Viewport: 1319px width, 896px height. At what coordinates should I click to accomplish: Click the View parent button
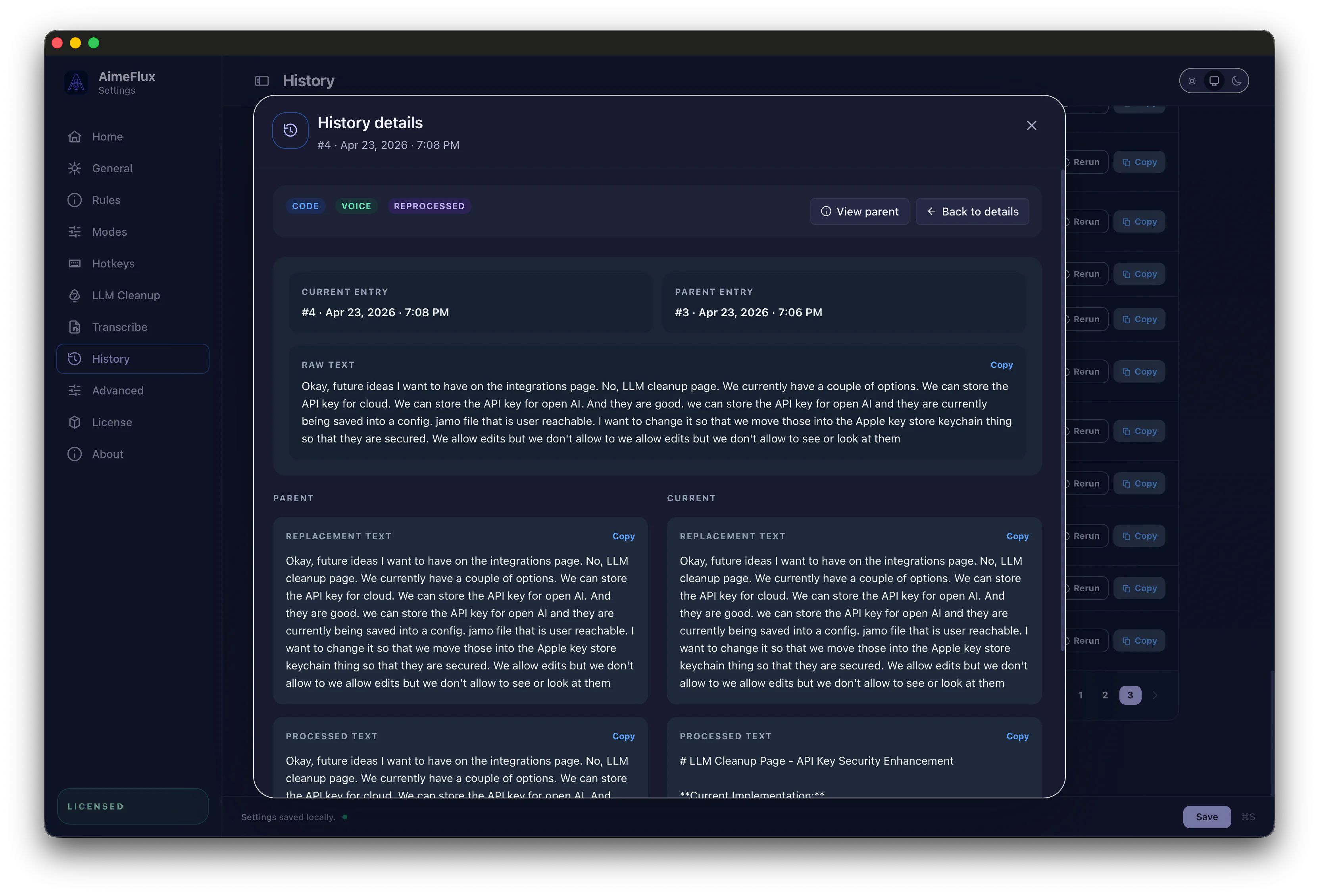(860, 212)
